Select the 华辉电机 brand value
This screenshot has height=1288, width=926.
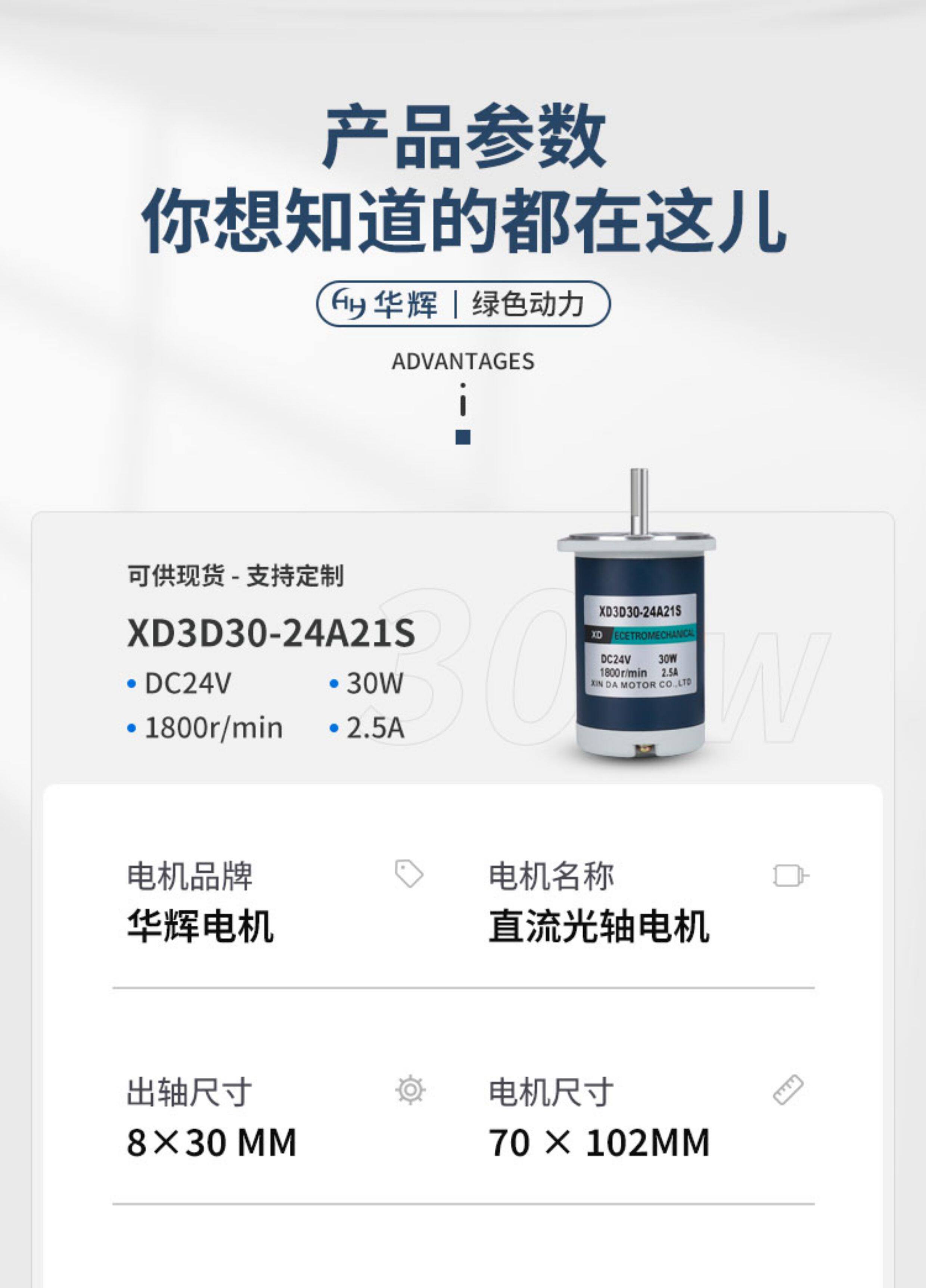coord(200,926)
